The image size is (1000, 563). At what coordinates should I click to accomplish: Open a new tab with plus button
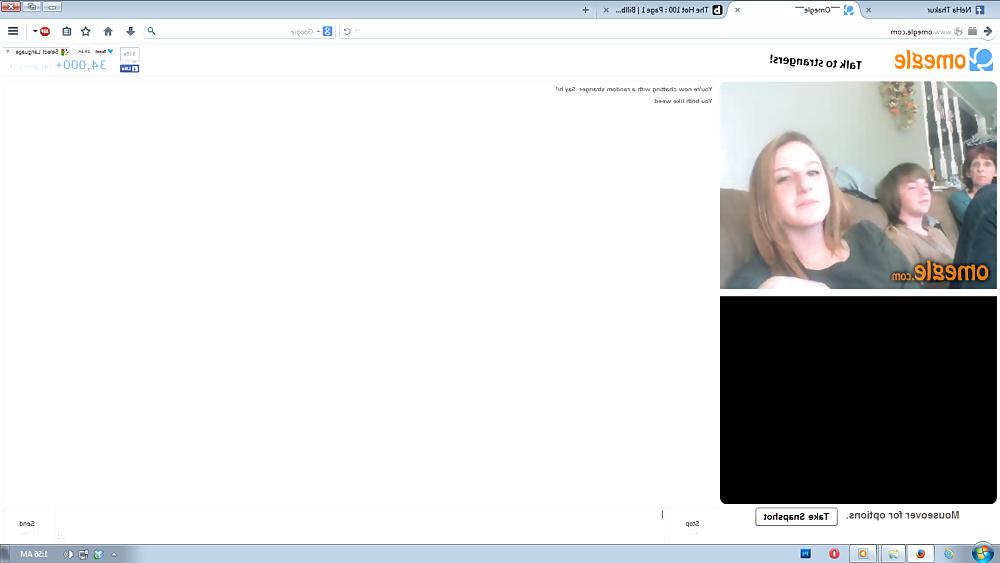(585, 10)
